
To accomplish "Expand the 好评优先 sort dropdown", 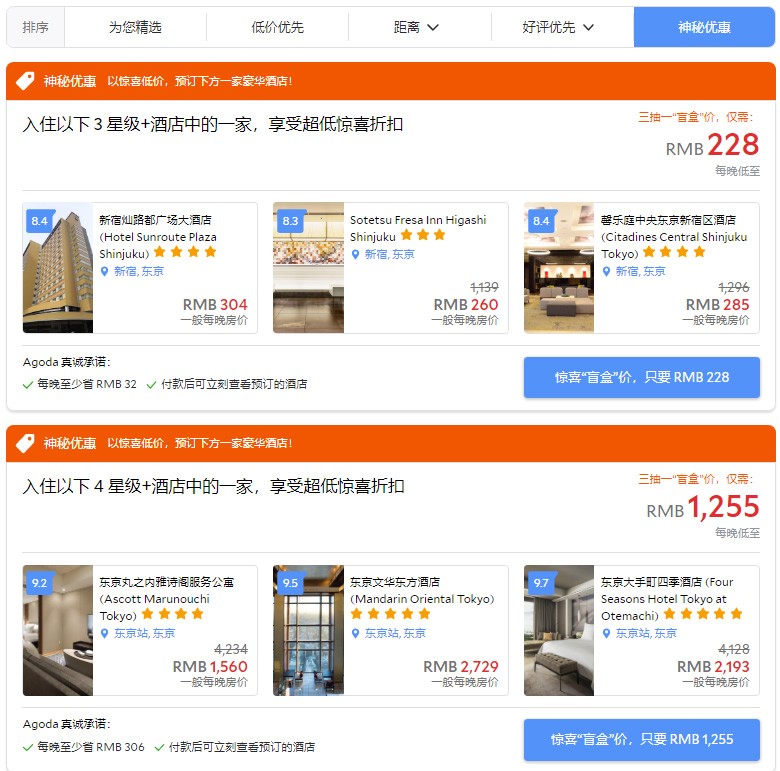I will pyautogui.click(x=558, y=27).
